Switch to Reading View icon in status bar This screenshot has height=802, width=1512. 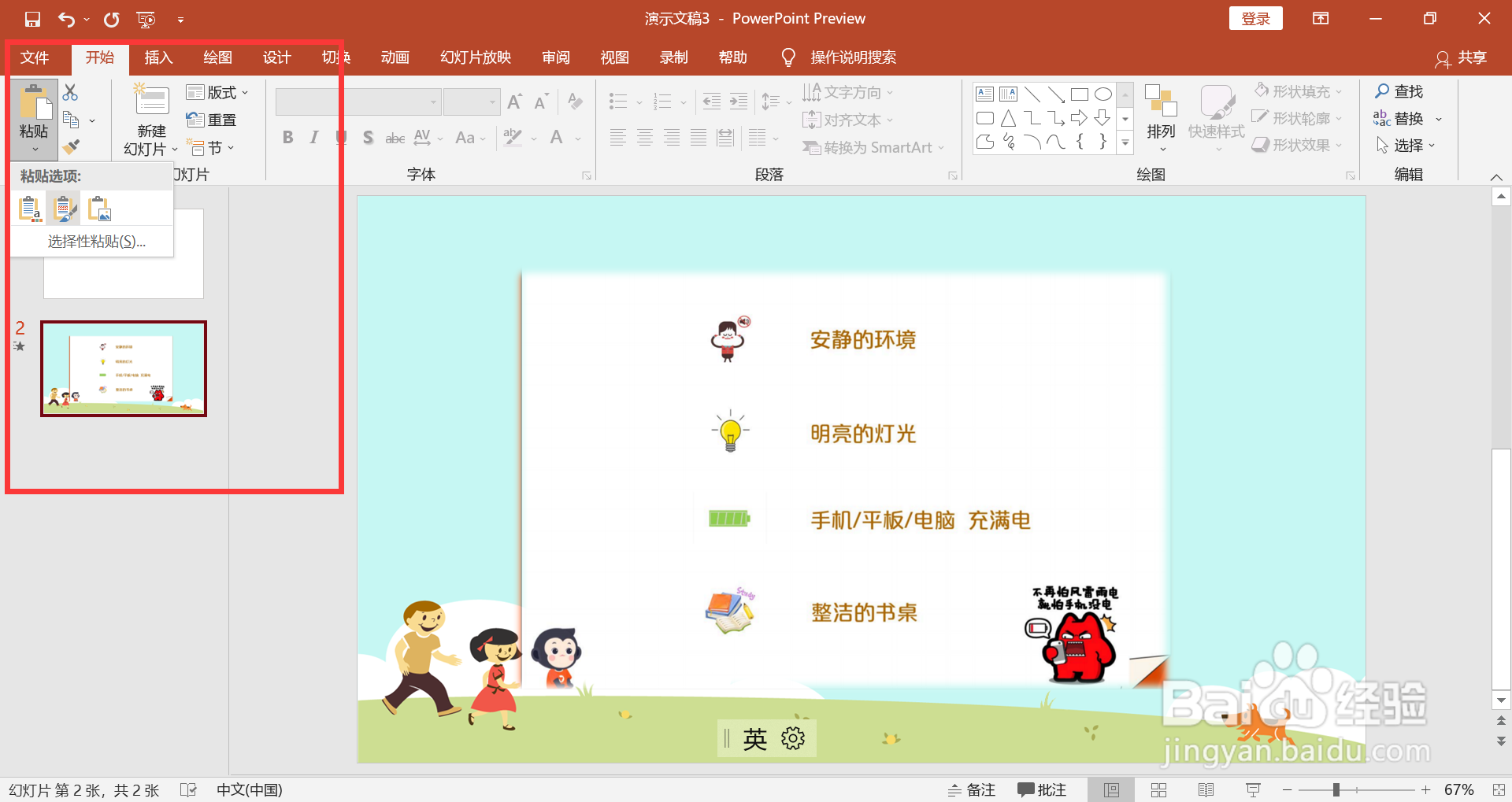point(1206,789)
